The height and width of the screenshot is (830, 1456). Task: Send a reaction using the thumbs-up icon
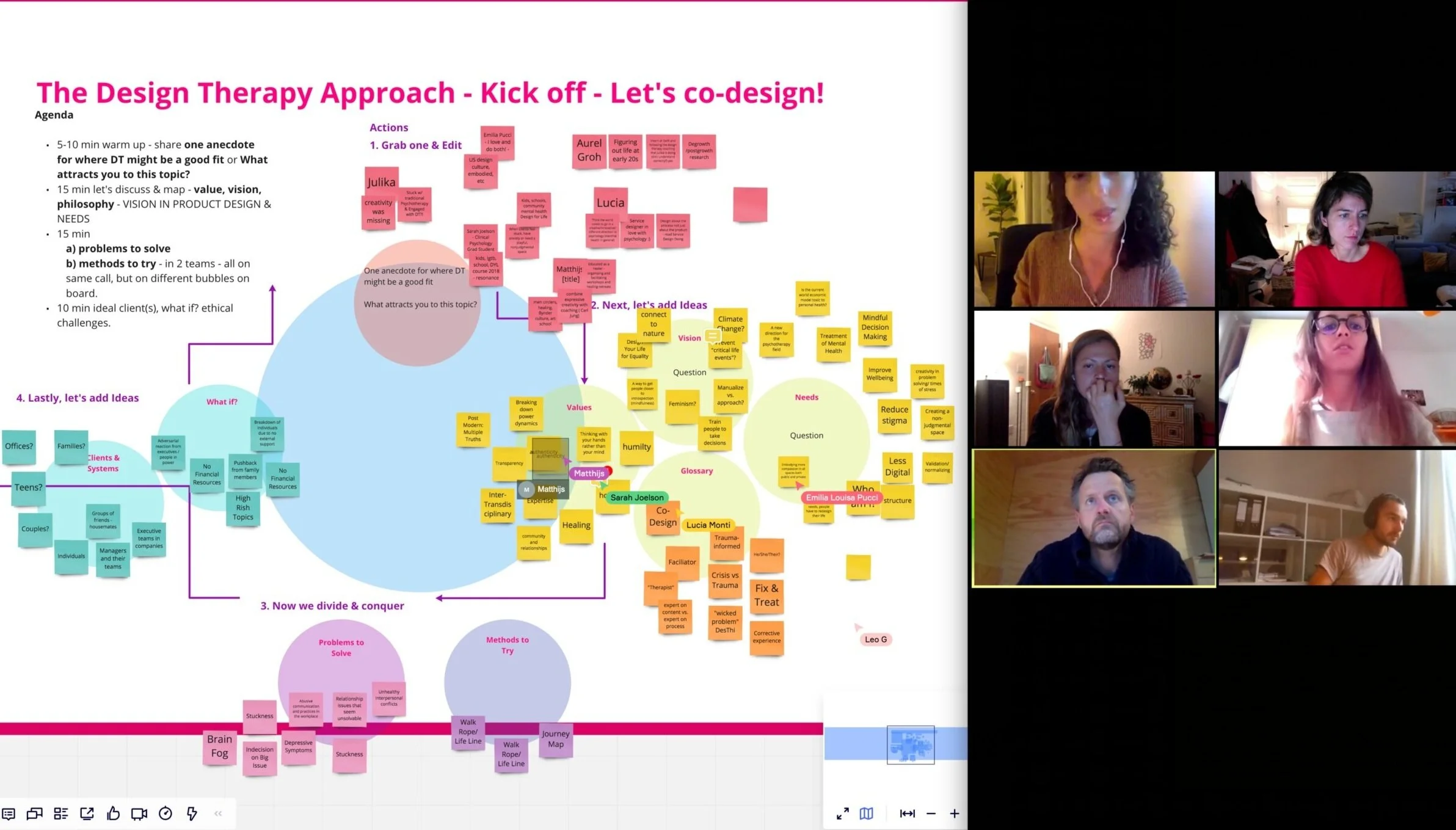[x=114, y=813]
